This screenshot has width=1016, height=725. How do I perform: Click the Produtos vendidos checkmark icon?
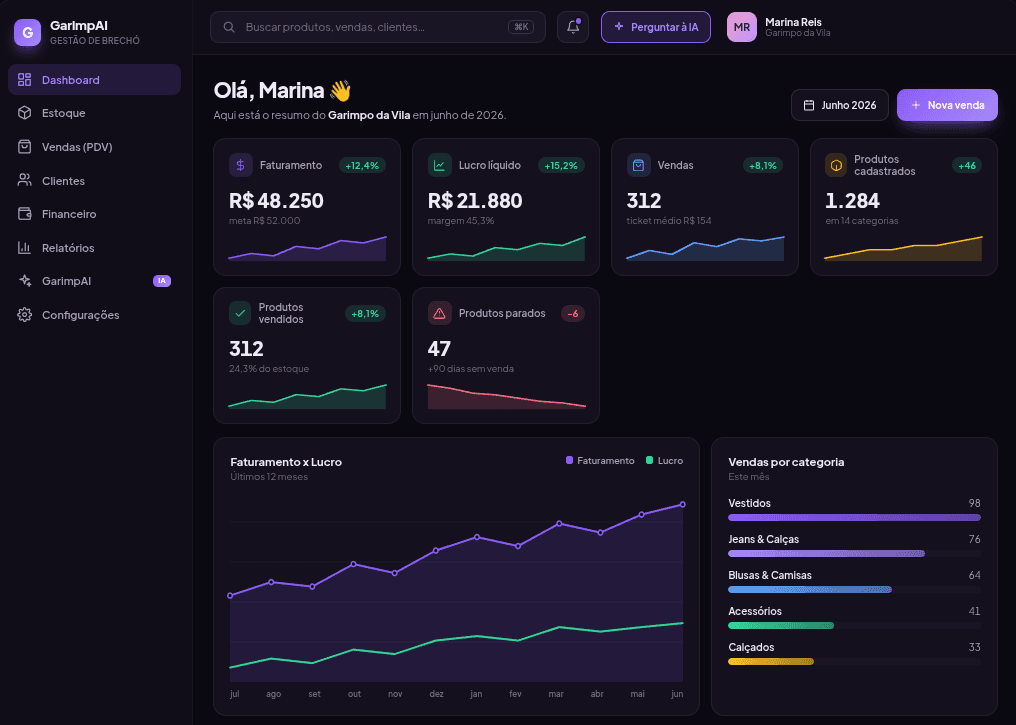click(x=240, y=314)
